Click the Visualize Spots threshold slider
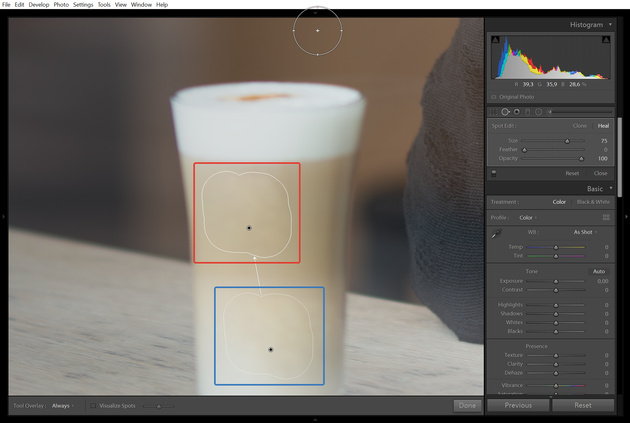 point(159,407)
